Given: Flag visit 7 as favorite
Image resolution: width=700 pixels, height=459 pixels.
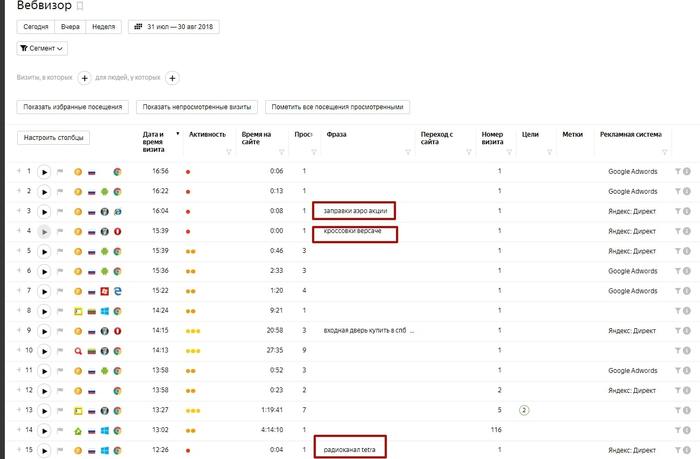Looking at the screenshot, I should 60,291.
